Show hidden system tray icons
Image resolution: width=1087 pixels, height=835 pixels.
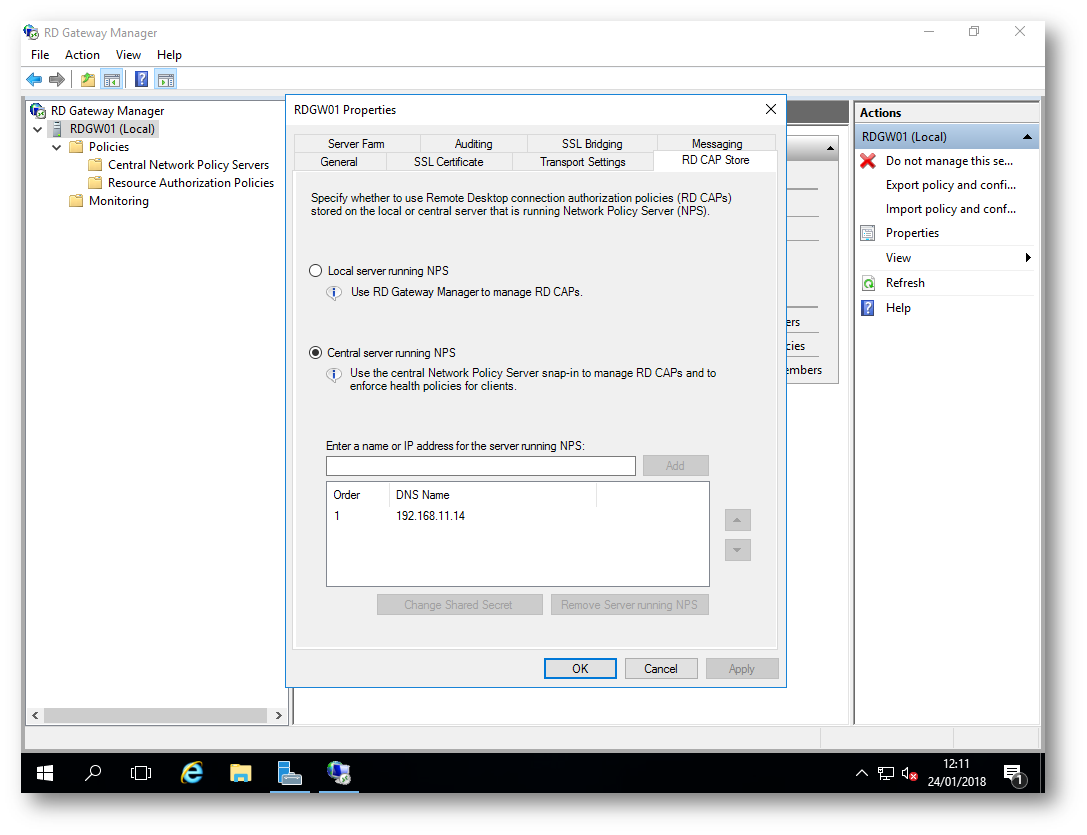[862, 773]
